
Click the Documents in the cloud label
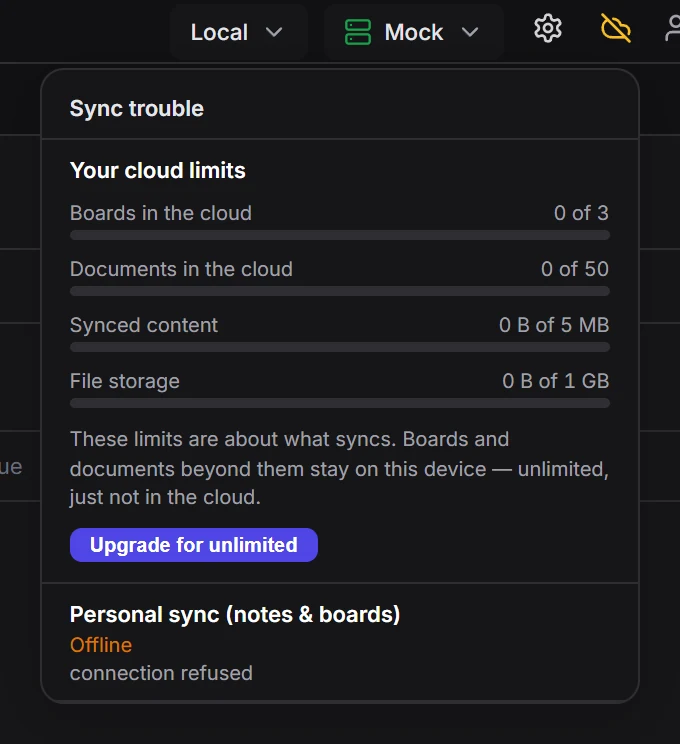pos(181,269)
